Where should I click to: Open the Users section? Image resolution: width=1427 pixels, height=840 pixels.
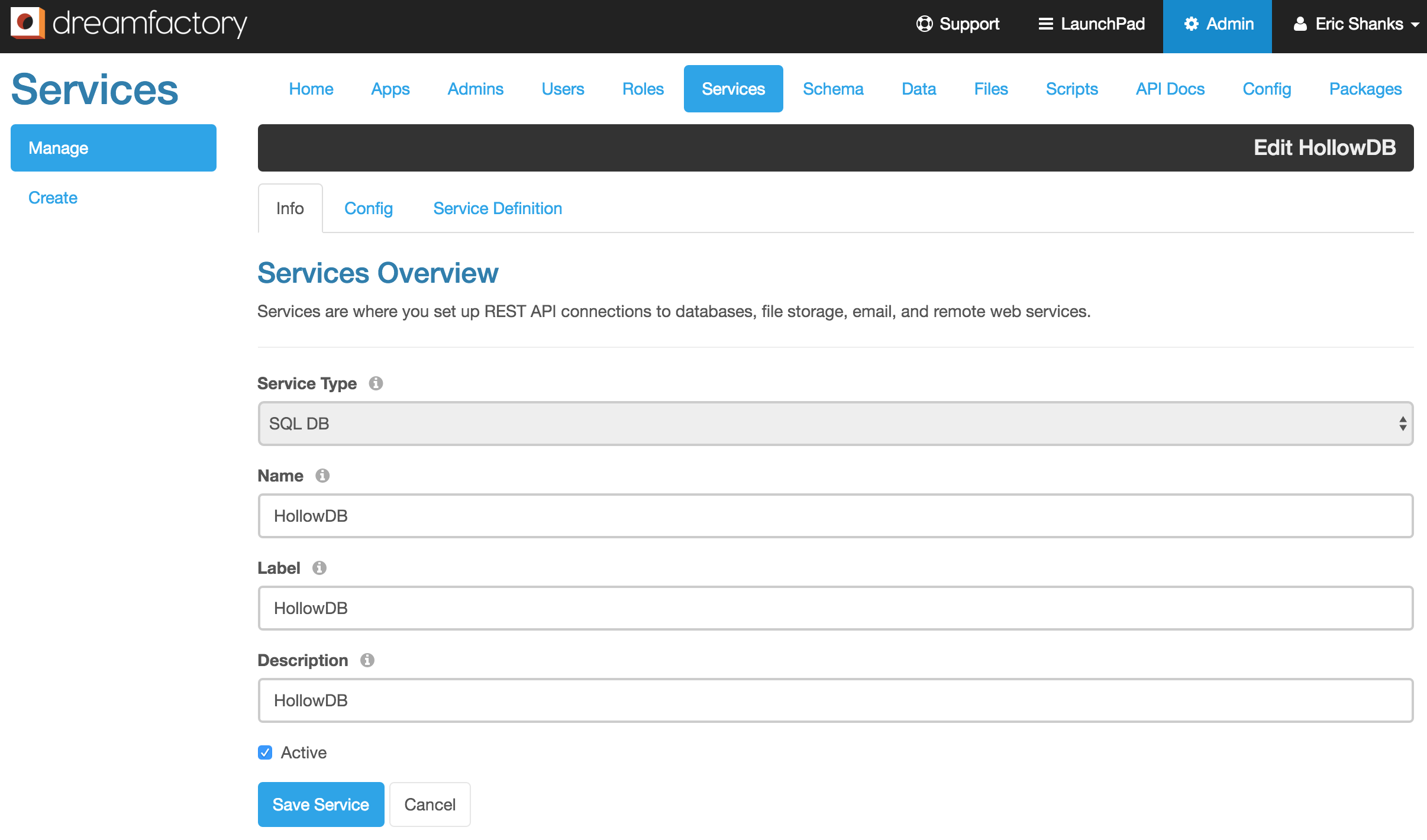(563, 89)
